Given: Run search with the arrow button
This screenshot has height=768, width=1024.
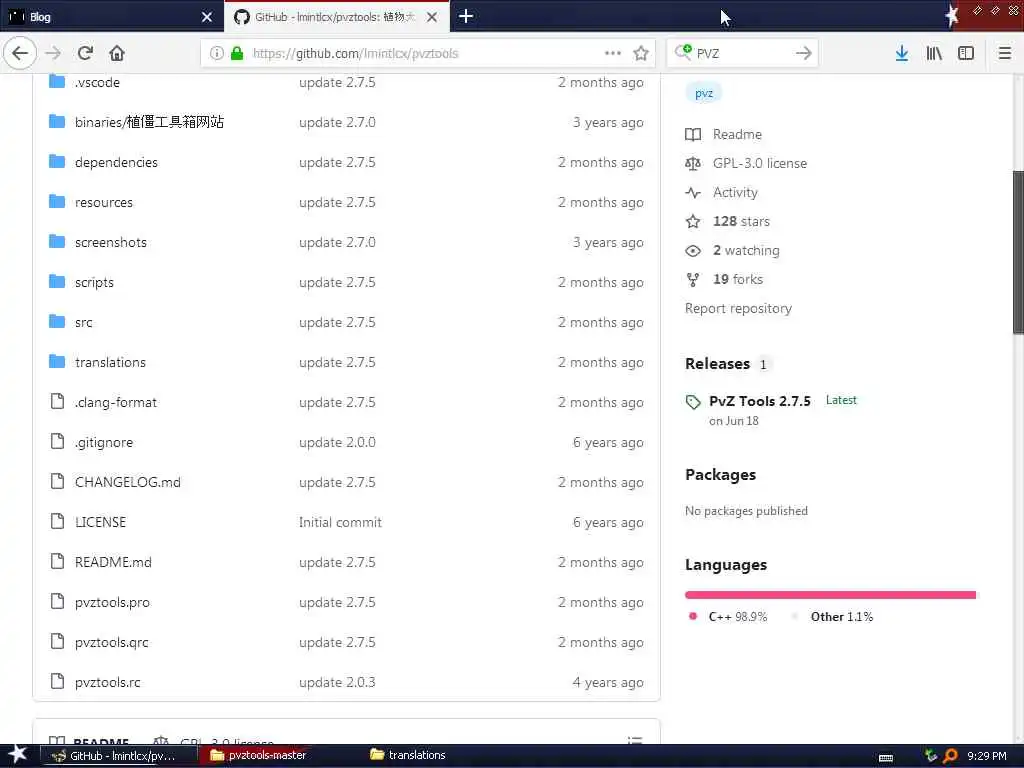Looking at the screenshot, I should 803,53.
